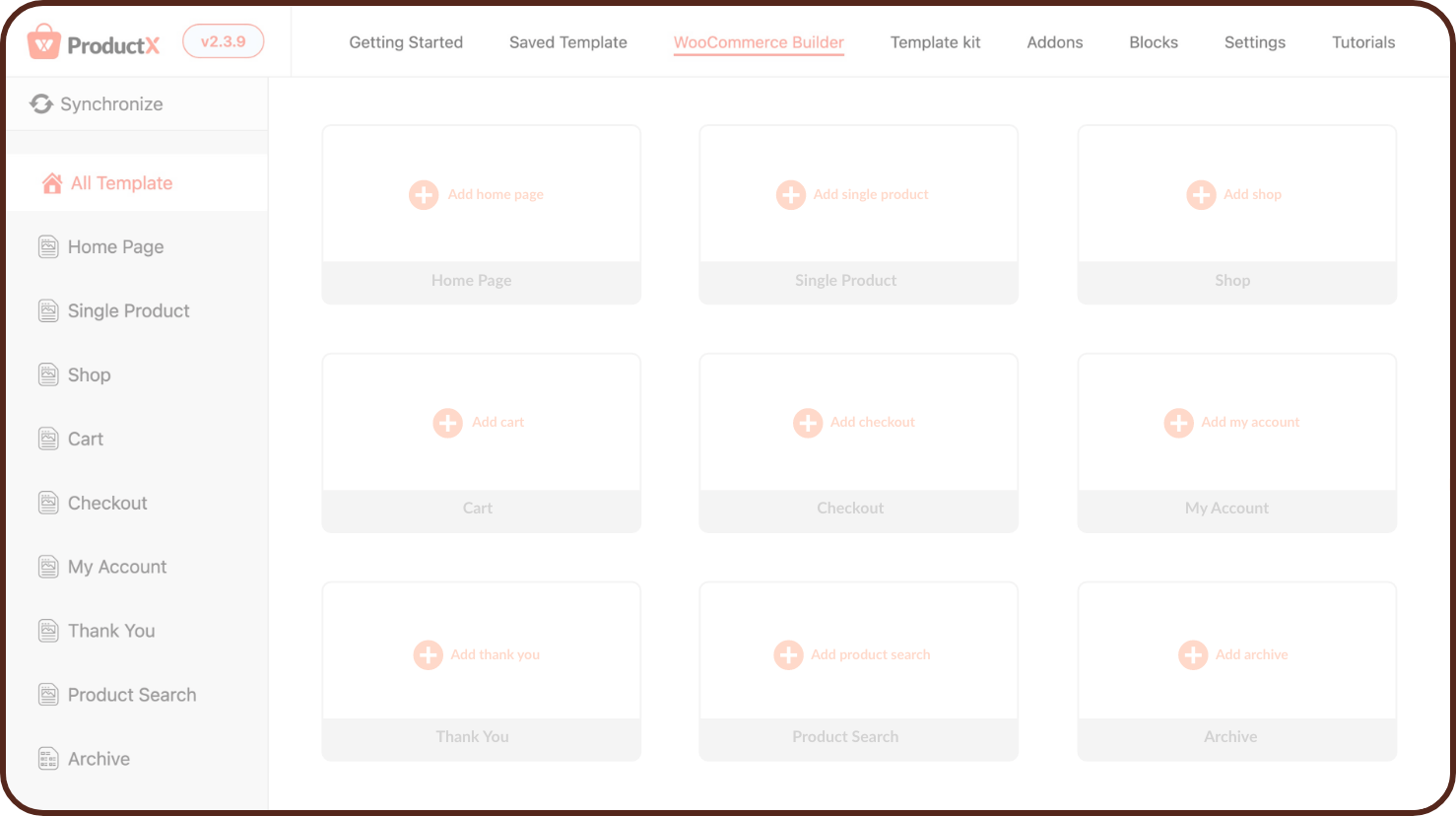This screenshot has height=816, width=1456.
Task: Click the plus icon for Add checkout
Action: pos(808,423)
